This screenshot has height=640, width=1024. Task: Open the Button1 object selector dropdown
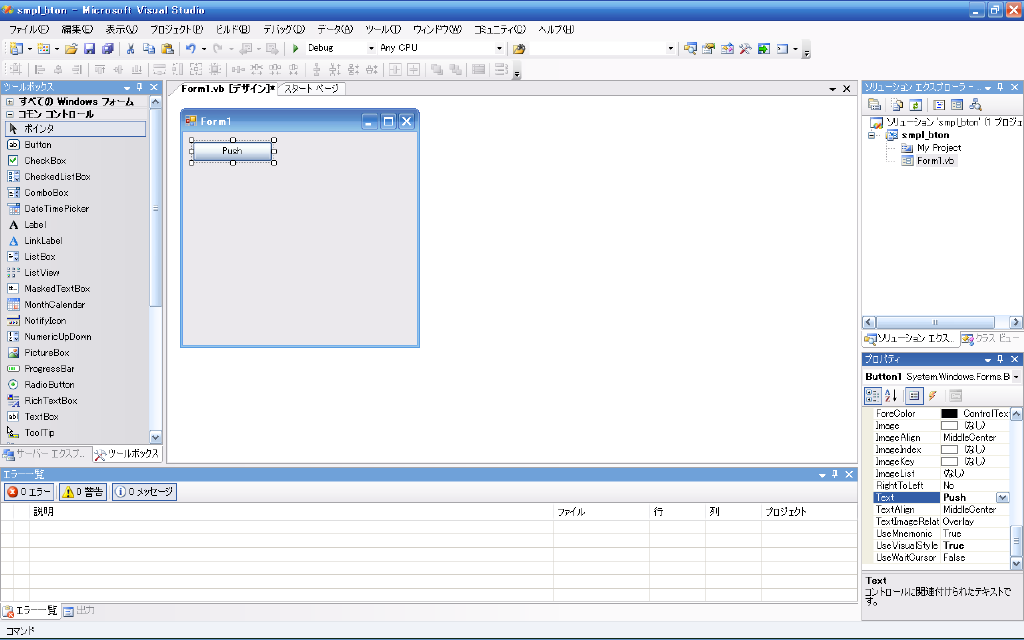[1016, 377]
